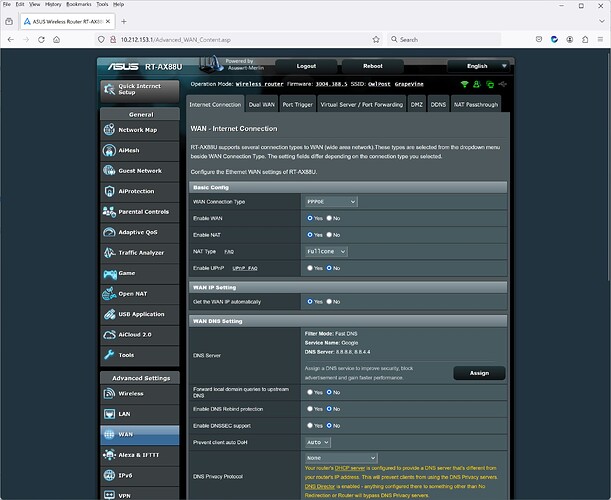Open DNS Privacy Protocol dropdown
Viewport: 611px width, 500px height.
(341, 458)
